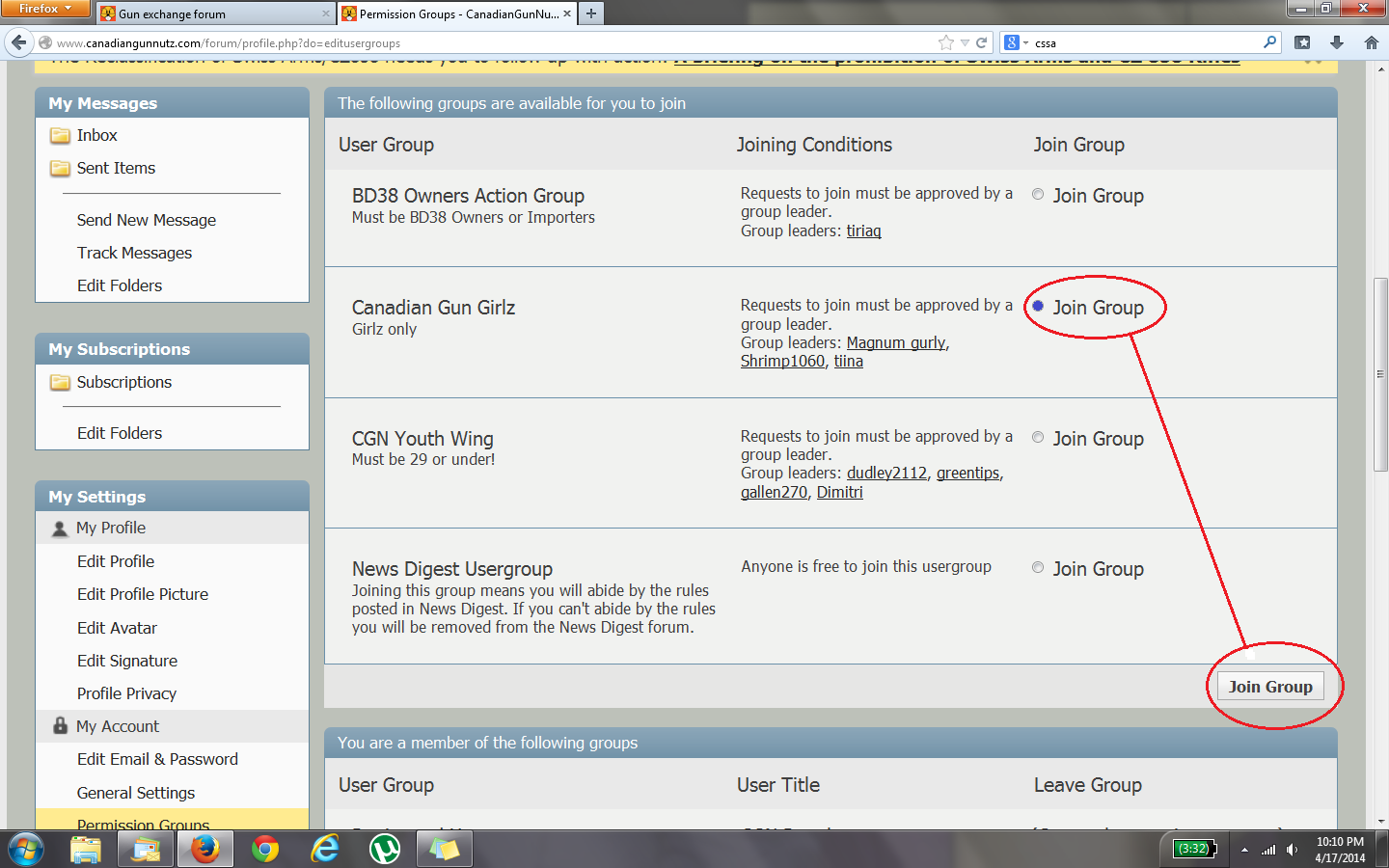Open Edit Signature
Screen dimensions: 1389x868
click(127, 661)
